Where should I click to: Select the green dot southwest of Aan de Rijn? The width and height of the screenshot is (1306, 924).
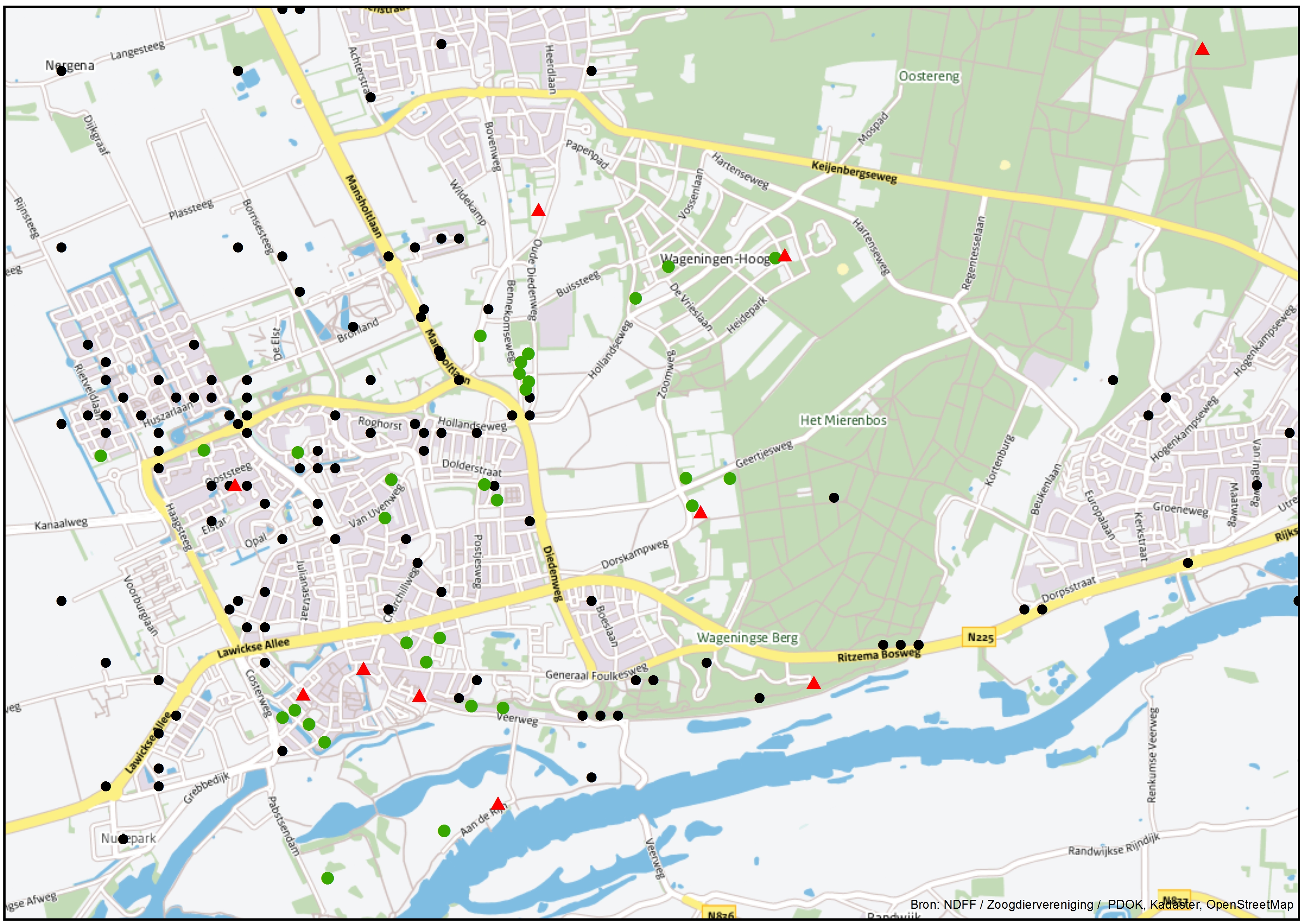coord(444,831)
